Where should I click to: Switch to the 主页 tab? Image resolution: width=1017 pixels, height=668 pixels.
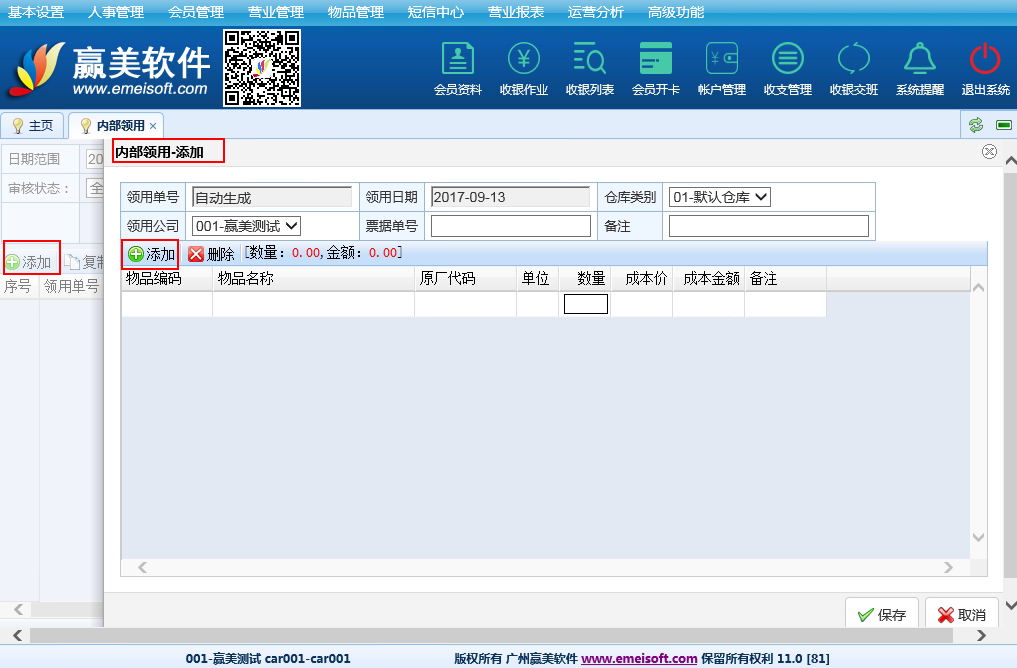click(x=33, y=126)
